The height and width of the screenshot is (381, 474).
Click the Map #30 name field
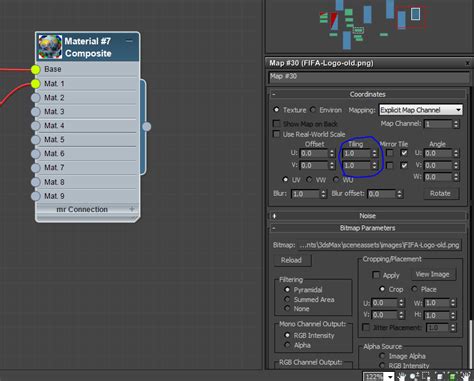tap(369, 77)
